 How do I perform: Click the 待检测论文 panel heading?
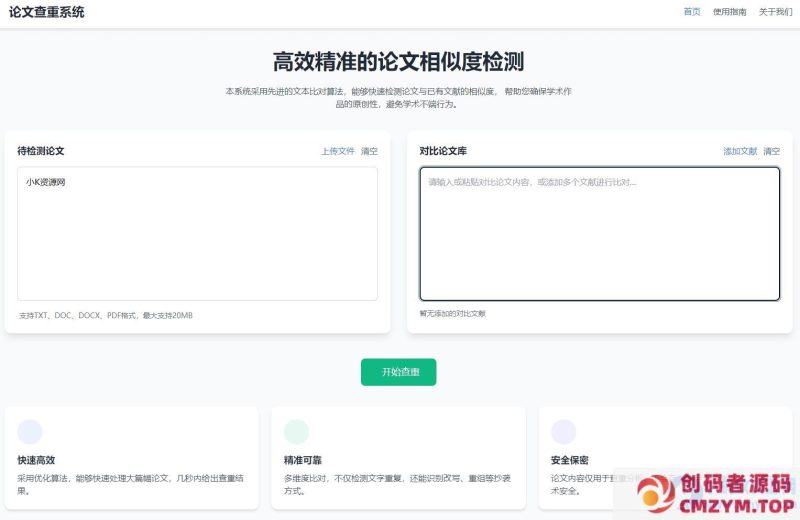point(41,151)
